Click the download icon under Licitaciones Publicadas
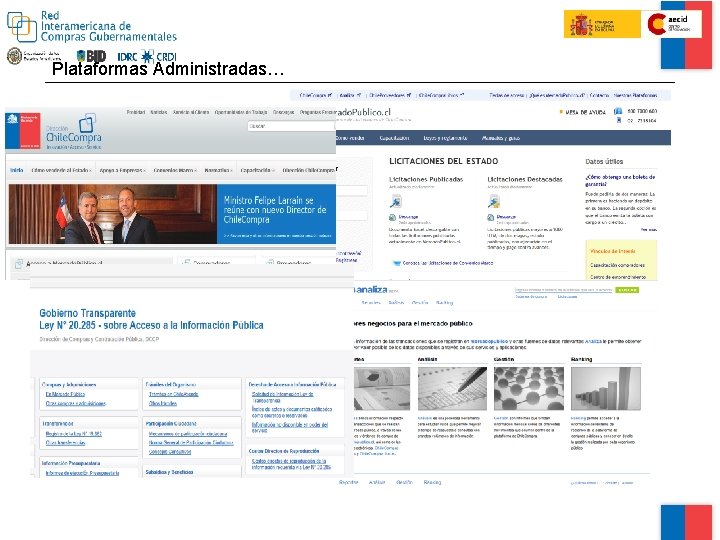The image size is (720, 540). [x=392, y=217]
